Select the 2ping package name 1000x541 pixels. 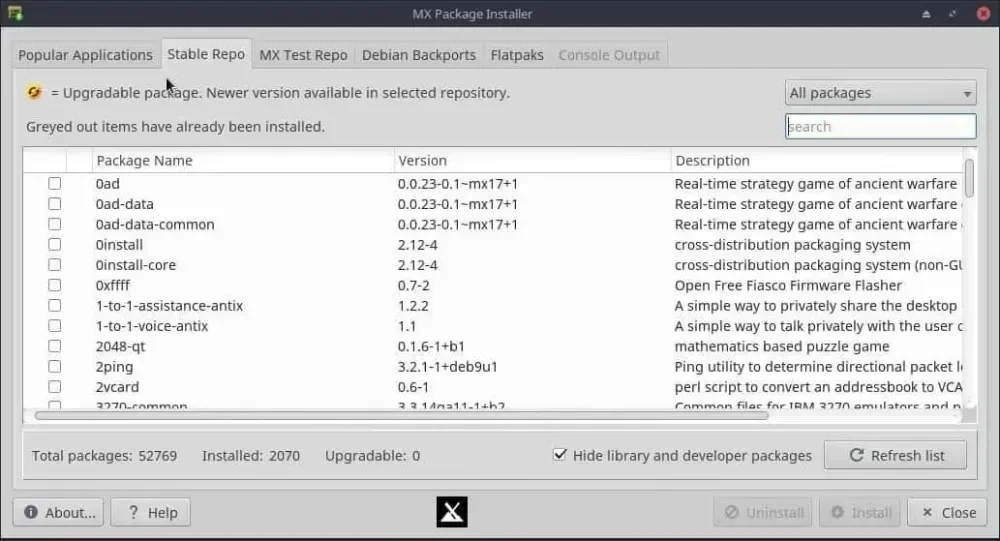(114, 367)
